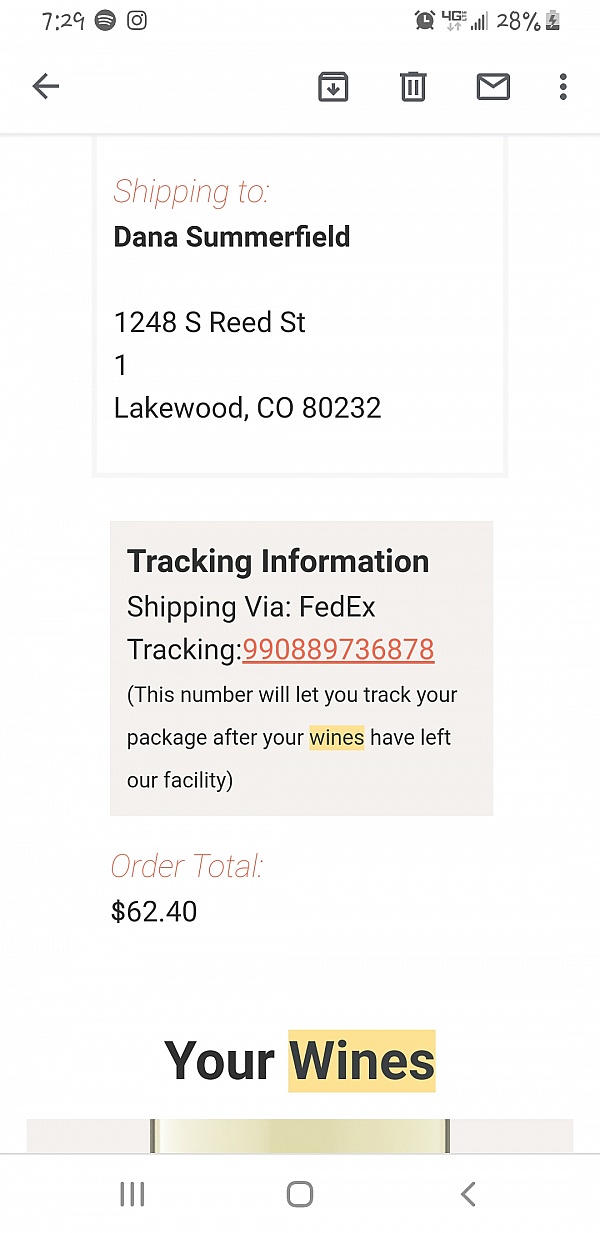
Task: Tap the wine bottle image thumbnail
Action: click(x=300, y=1136)
